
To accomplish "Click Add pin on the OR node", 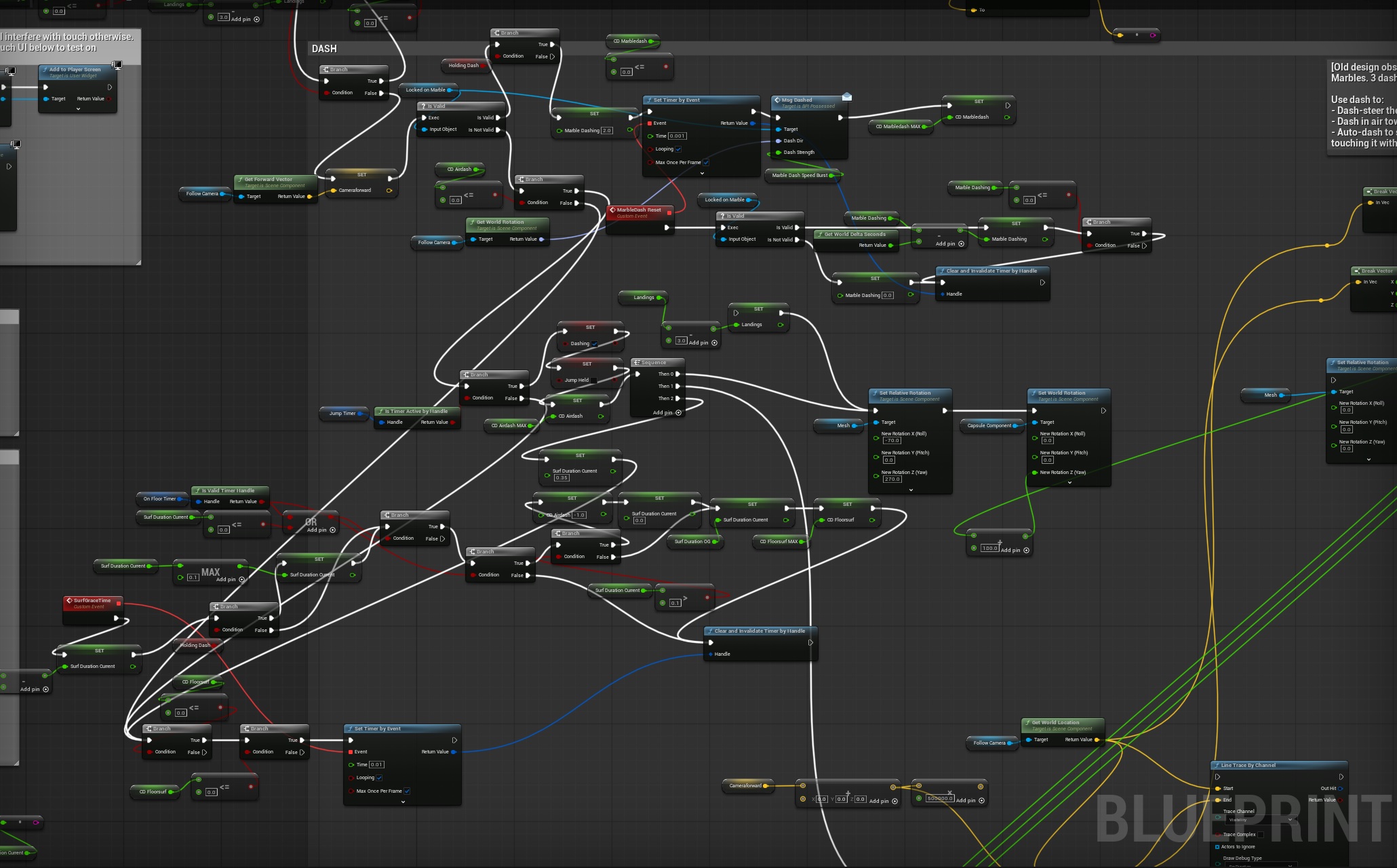I will (x=332, y=530).
